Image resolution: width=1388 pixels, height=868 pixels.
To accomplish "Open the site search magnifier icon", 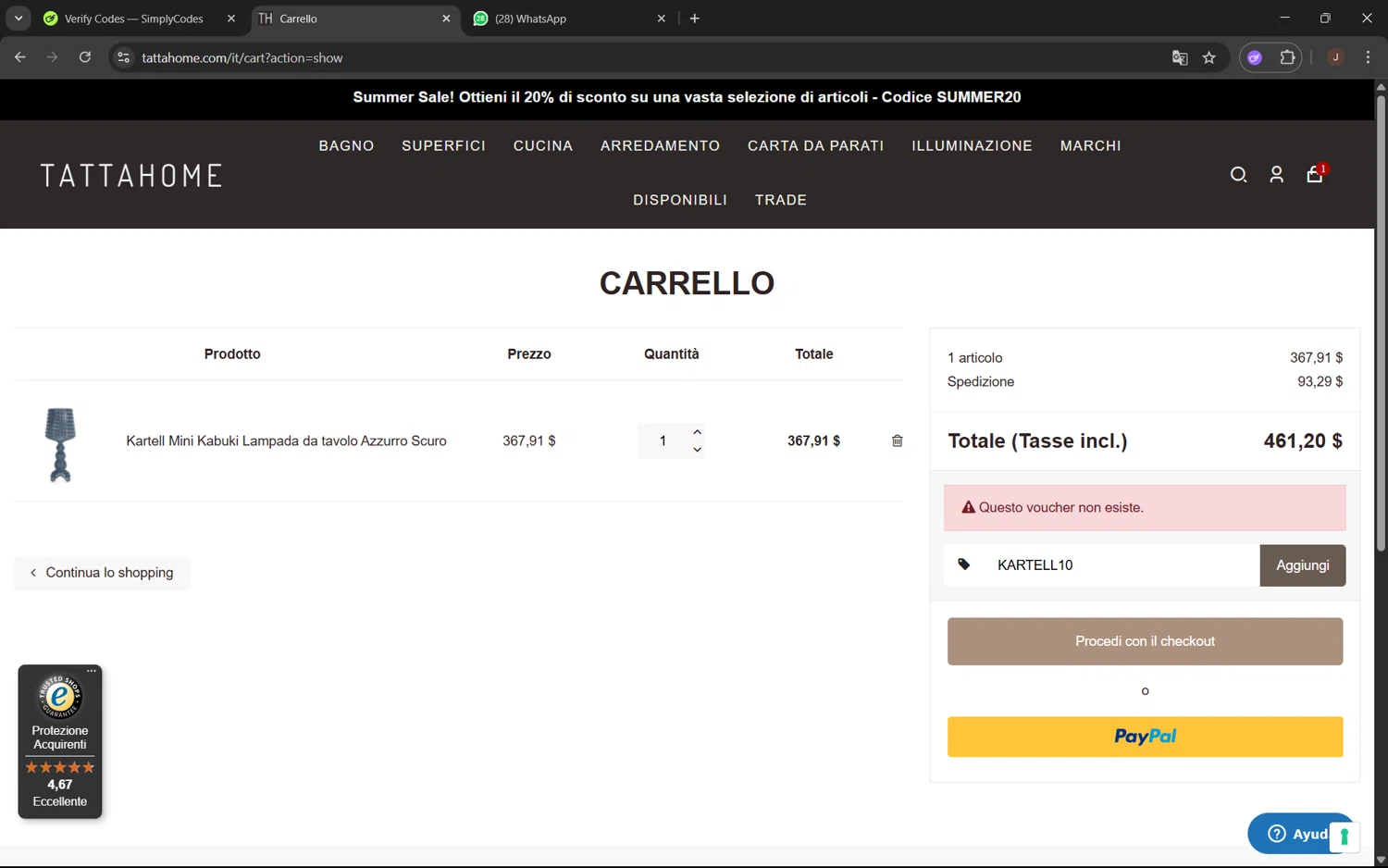I will 1238,175.
